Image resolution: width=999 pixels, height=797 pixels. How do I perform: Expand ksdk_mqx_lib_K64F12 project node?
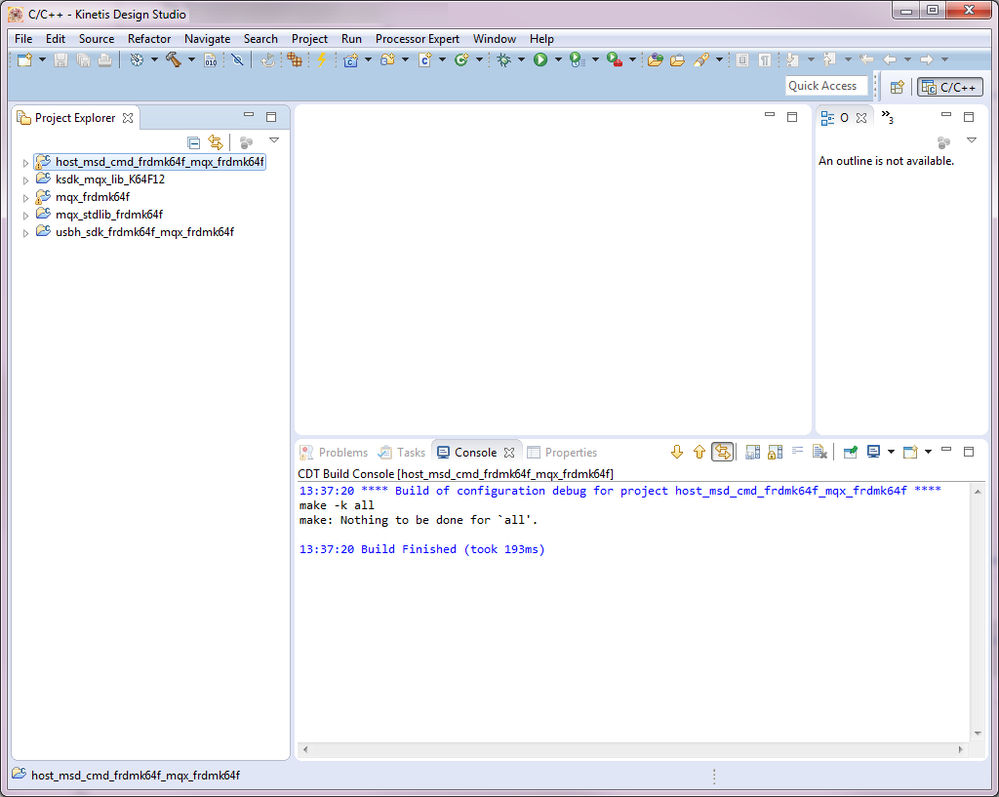(x=25, y=180)
